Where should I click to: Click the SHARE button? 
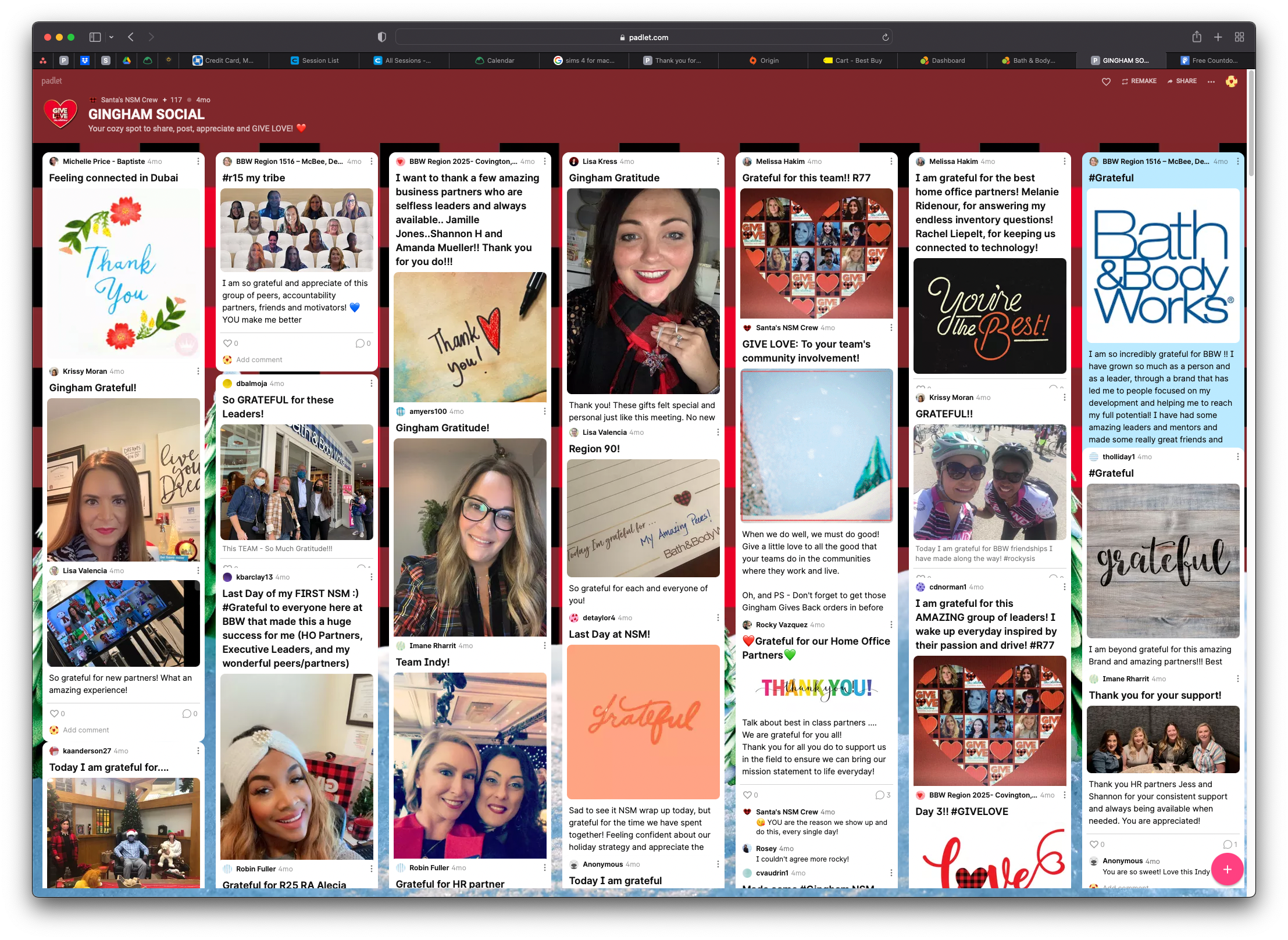[1182, 81]
